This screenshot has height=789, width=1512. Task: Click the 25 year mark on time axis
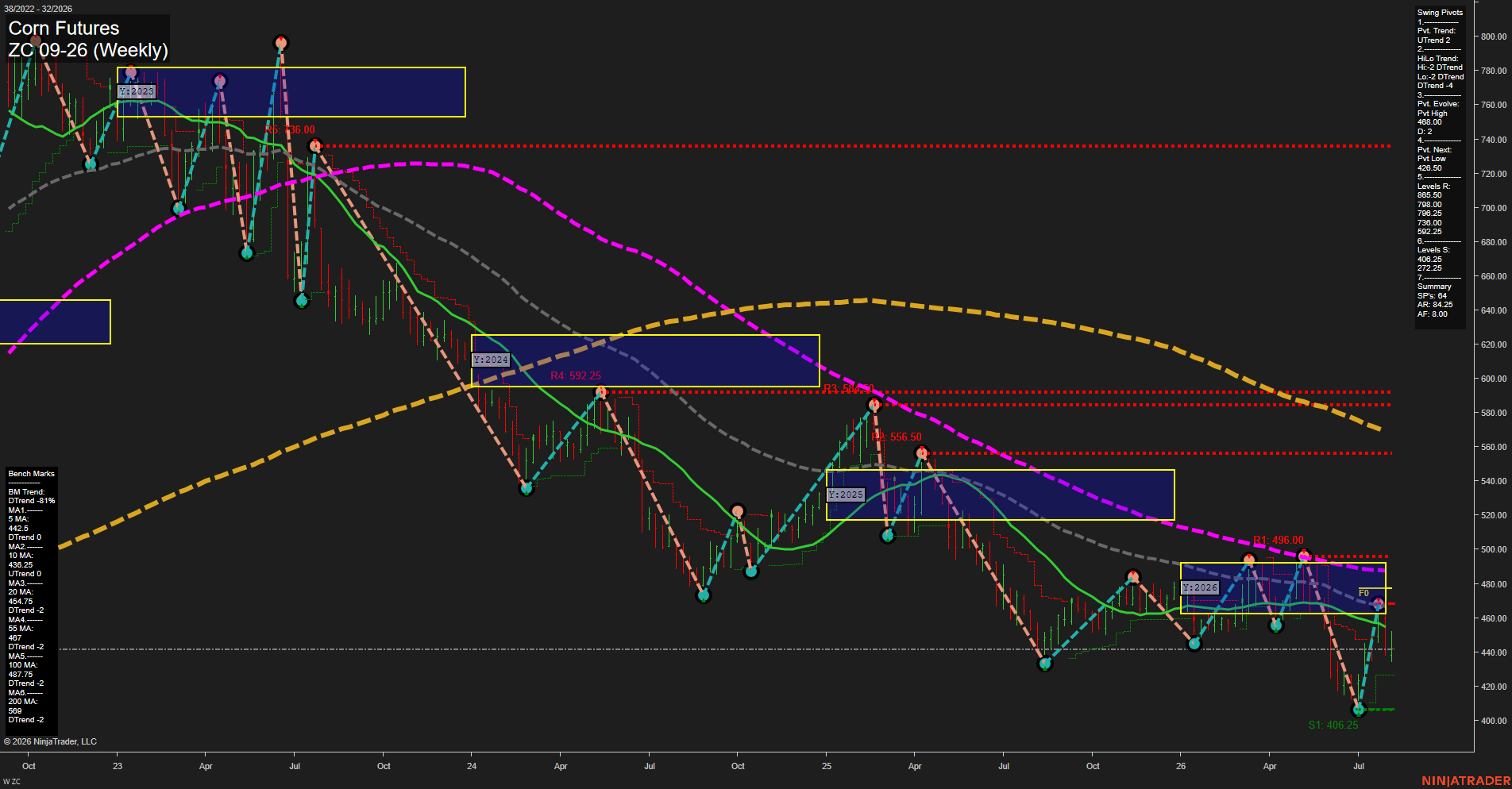(x=827, y=766)
